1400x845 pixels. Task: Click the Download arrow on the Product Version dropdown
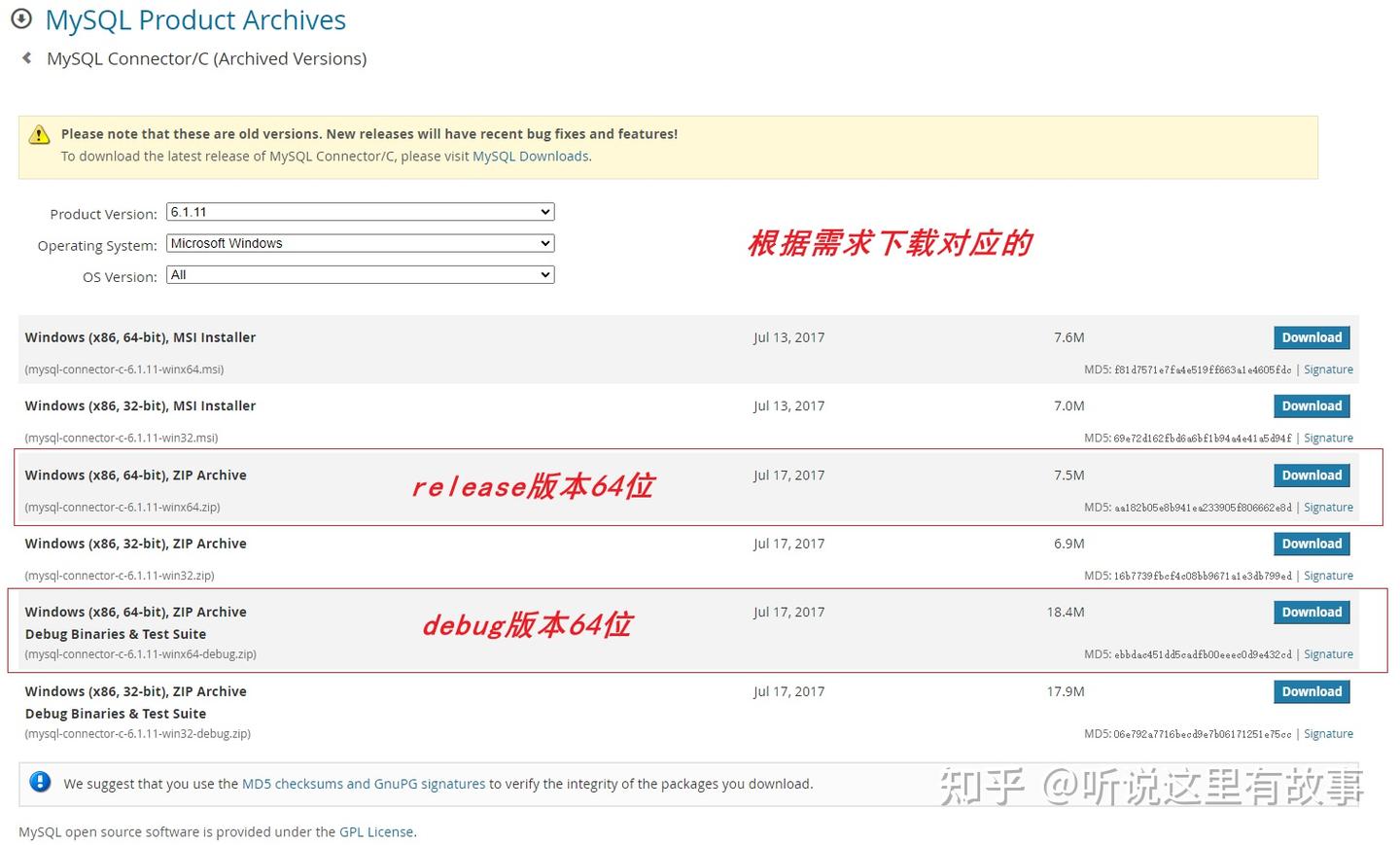[544, 211]
